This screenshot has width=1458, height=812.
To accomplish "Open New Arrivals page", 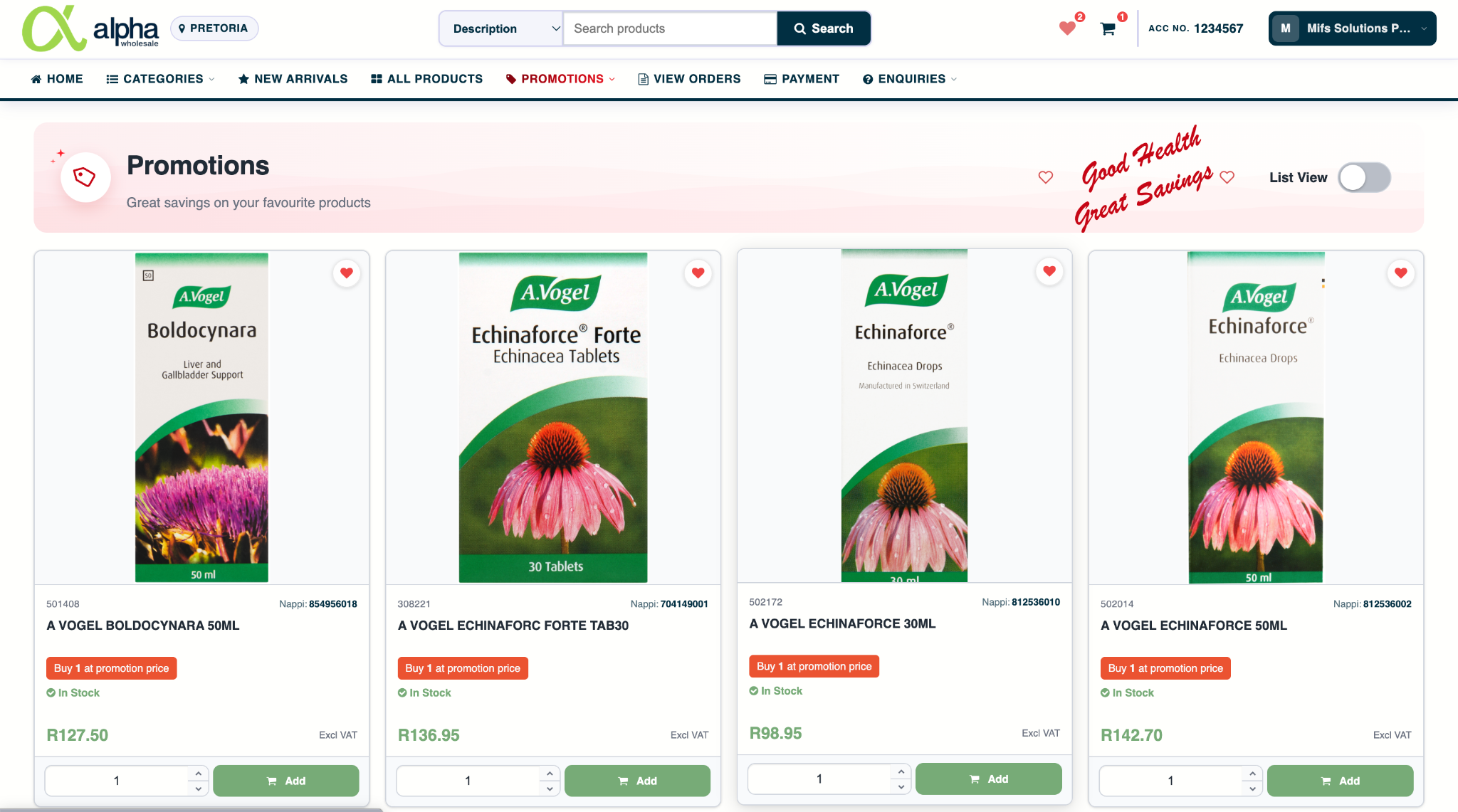I will click(x=293, y=79).
